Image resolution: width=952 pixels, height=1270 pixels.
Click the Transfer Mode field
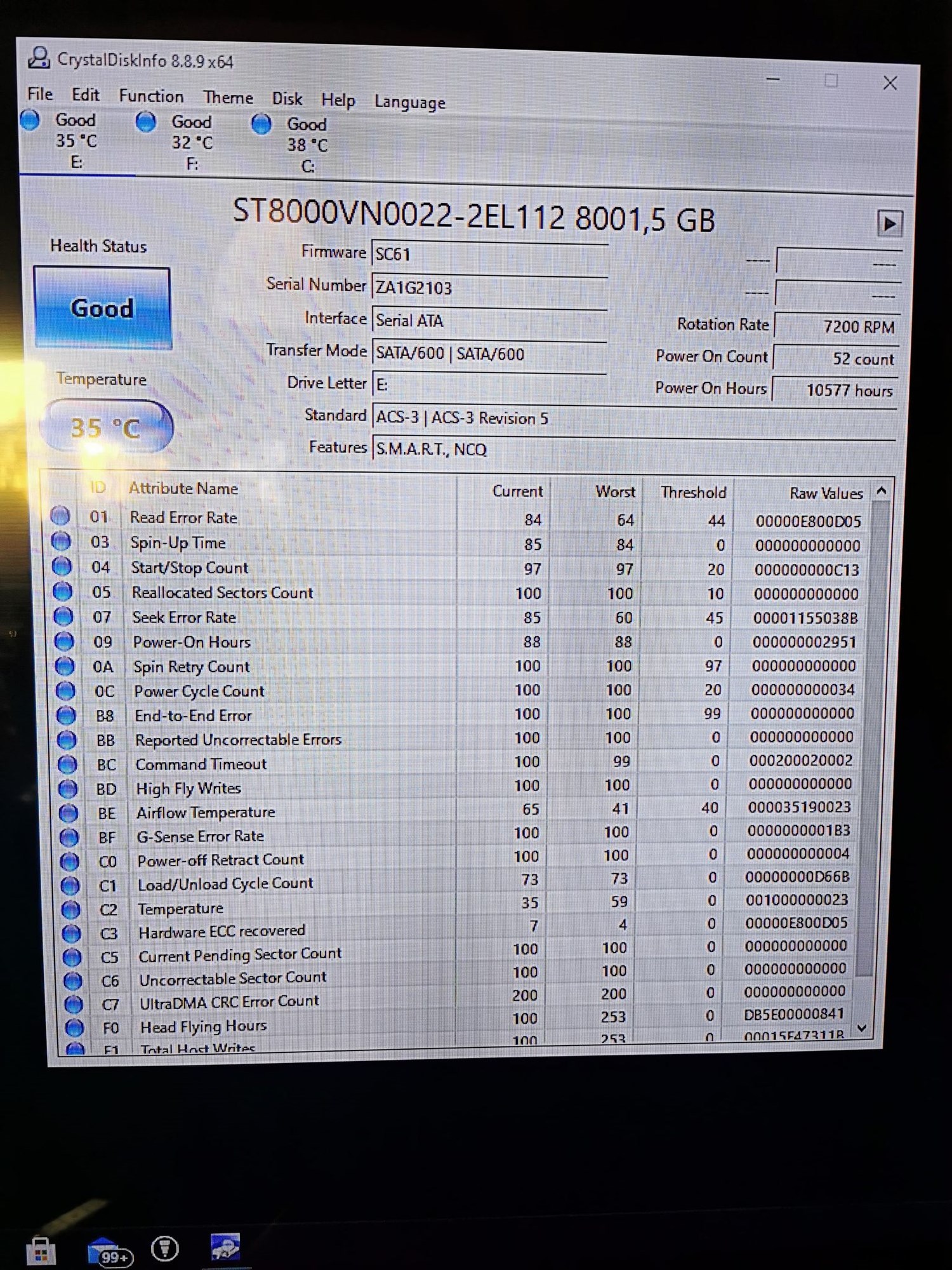tap(489, 353)
